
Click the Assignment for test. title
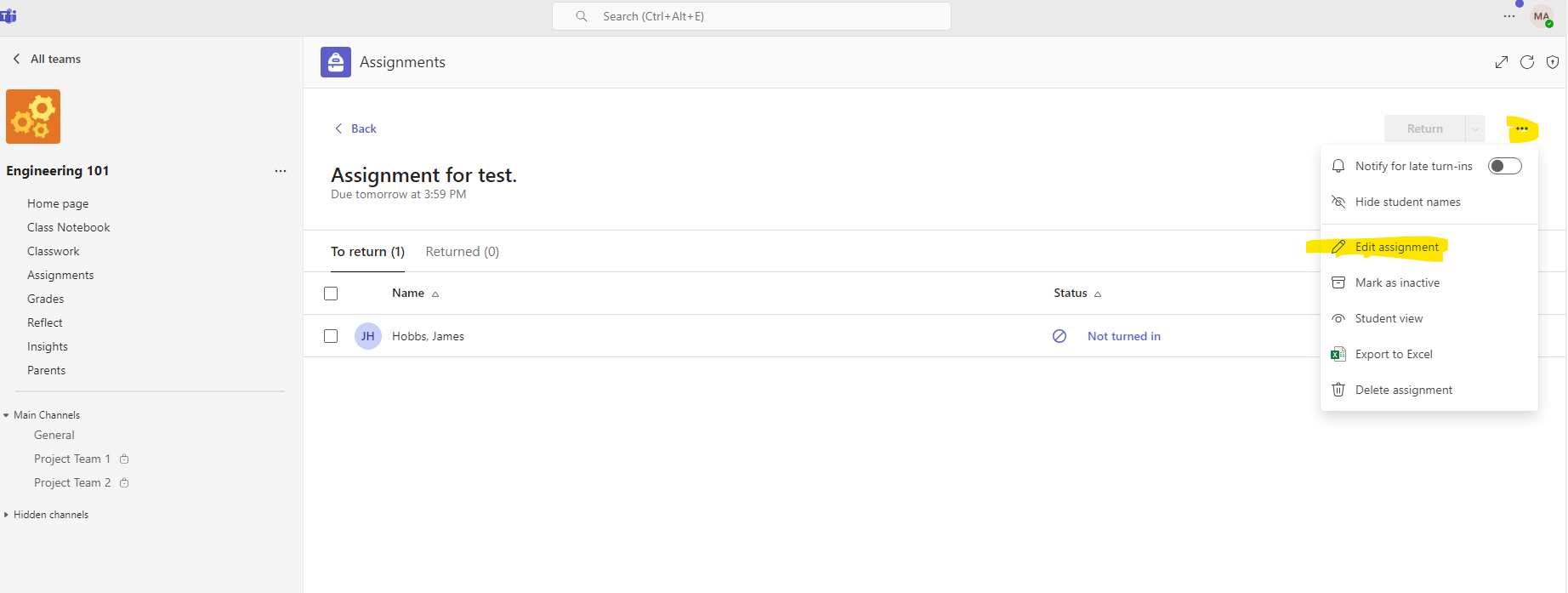pos(423,175)
